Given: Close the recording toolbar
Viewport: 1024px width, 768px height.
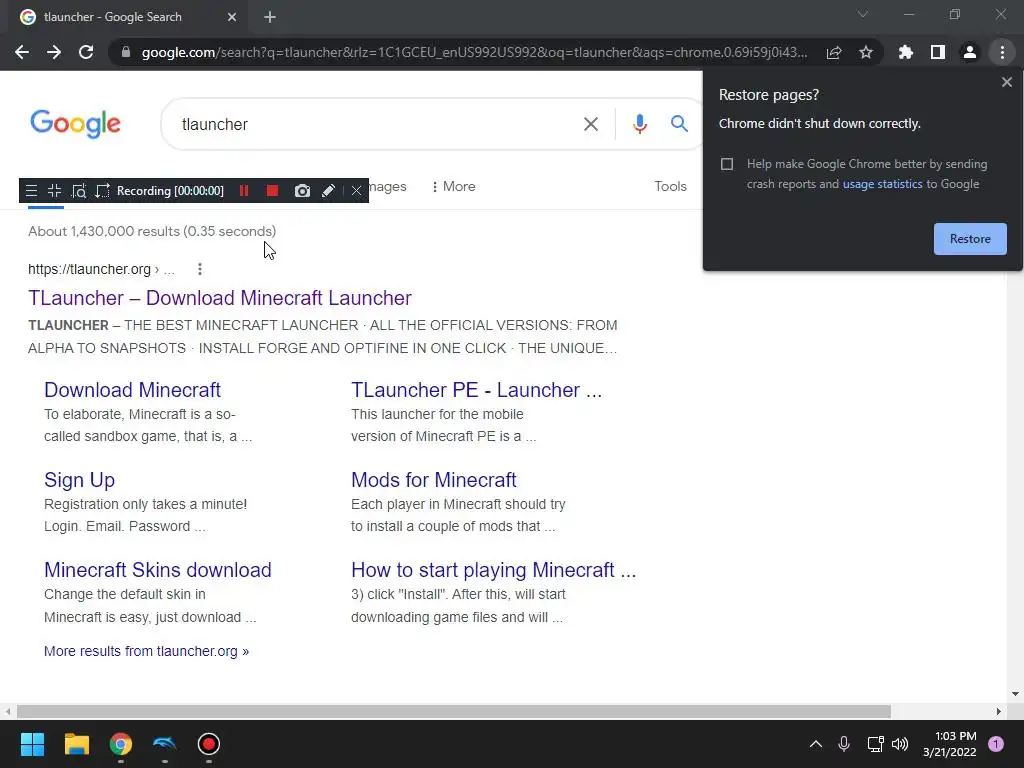Looking at the screenshot, I should [x=356, y=191].
